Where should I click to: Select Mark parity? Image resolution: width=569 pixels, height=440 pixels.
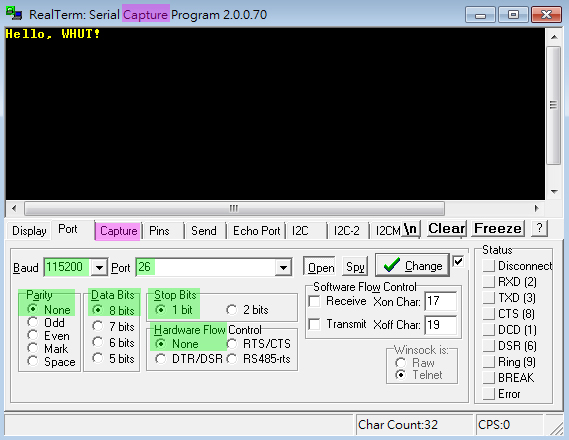pyautogui.click(x=48, y=349)
